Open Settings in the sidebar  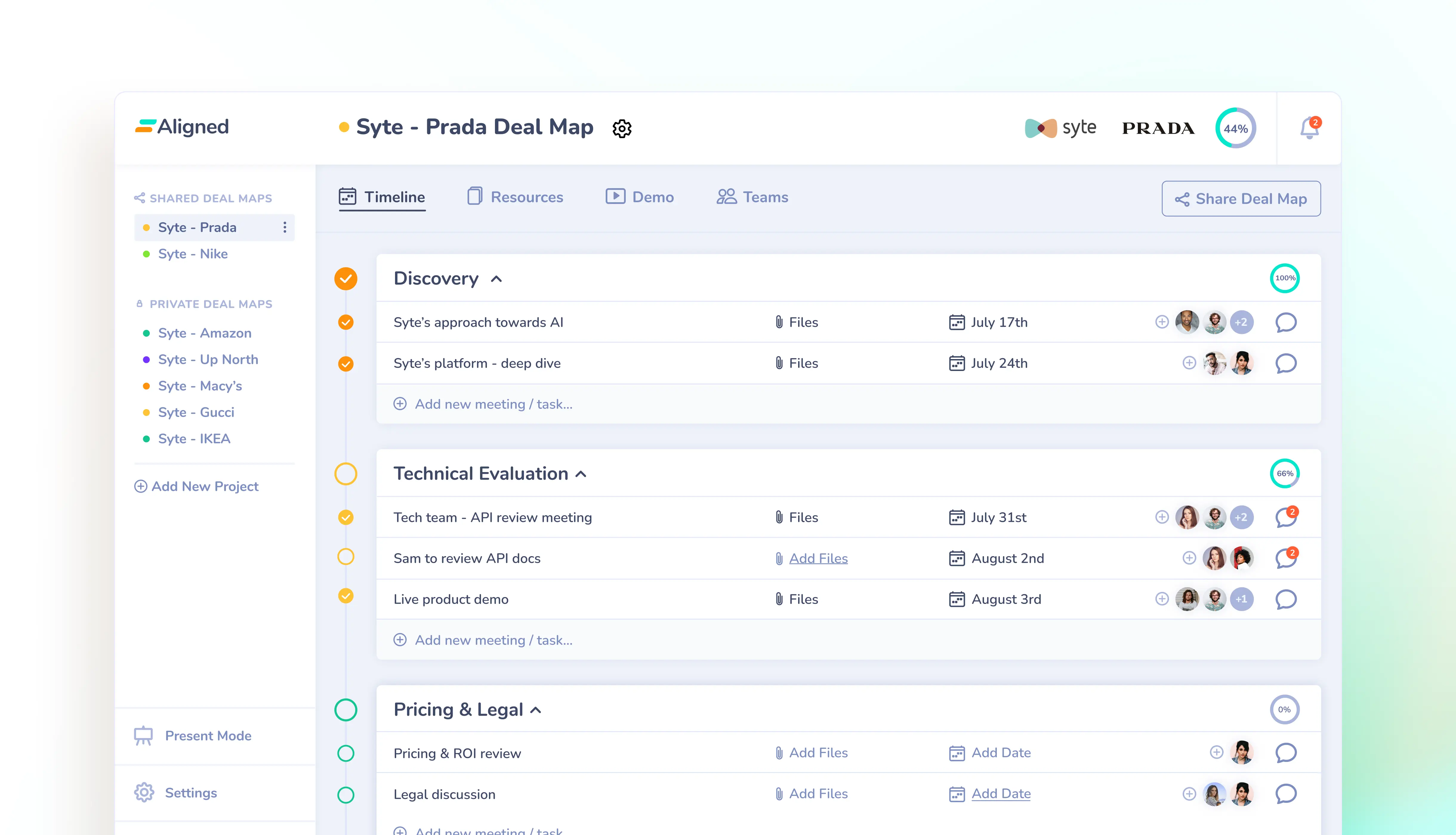pyautogui.click(x=175, y=793)
